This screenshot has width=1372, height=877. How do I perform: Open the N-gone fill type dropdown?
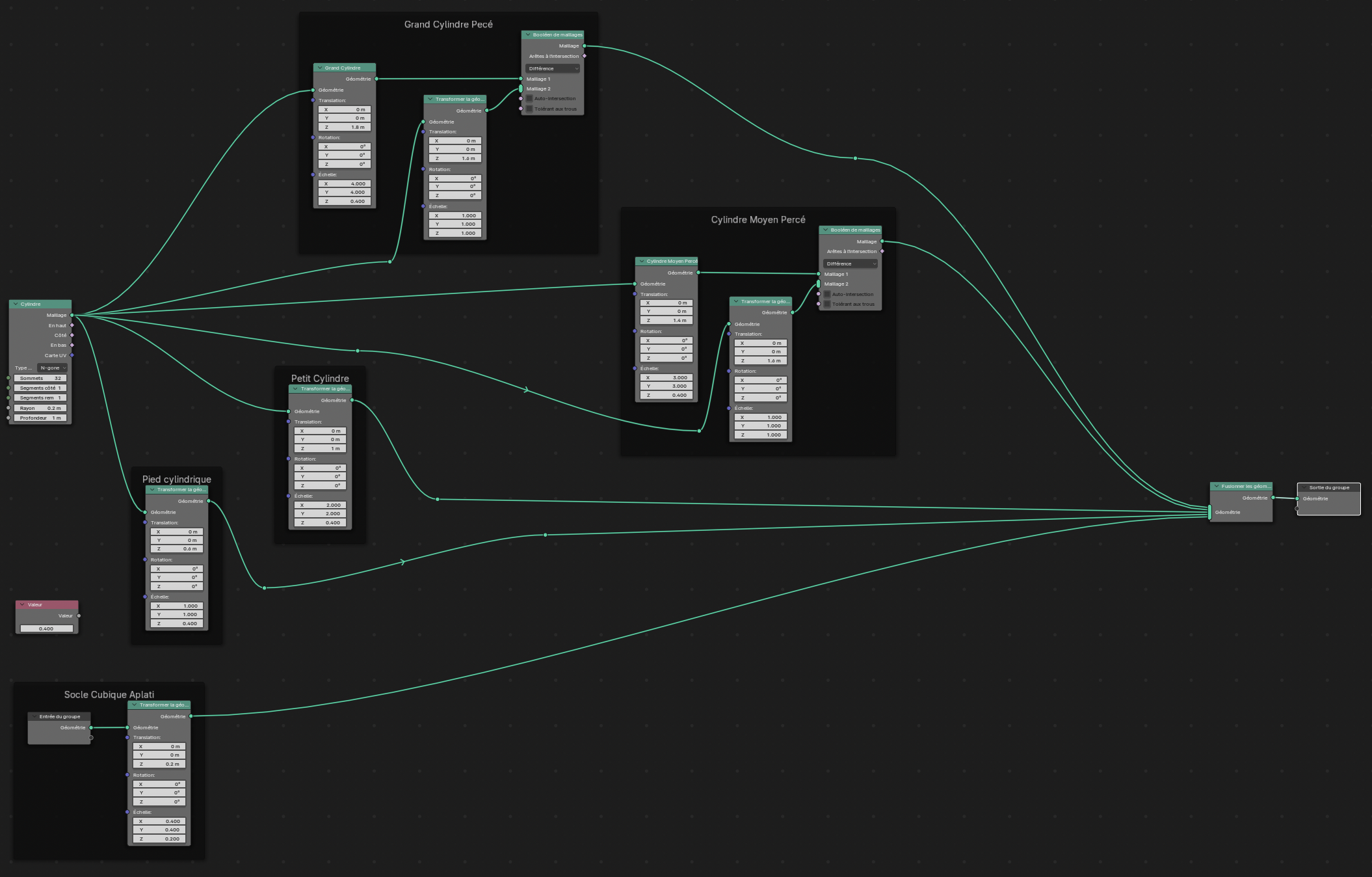pos(53,368)
